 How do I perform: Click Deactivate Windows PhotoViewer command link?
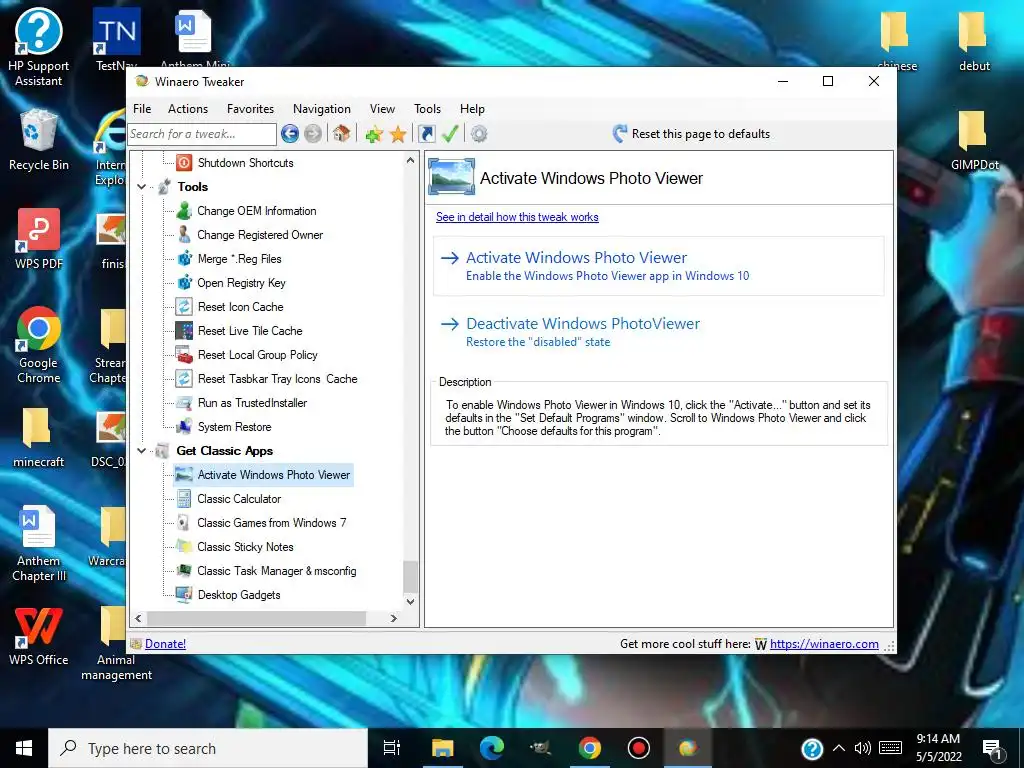point(658,332)
